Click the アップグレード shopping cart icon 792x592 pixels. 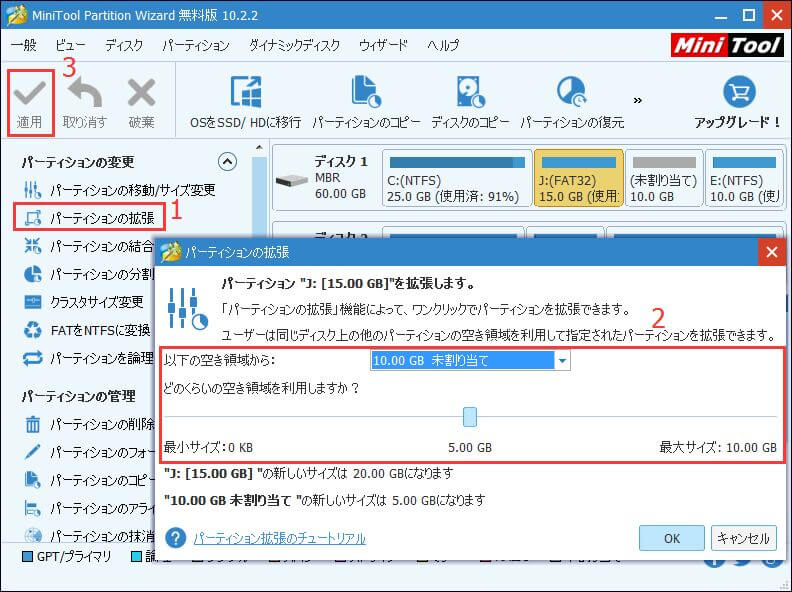point(738,93)
